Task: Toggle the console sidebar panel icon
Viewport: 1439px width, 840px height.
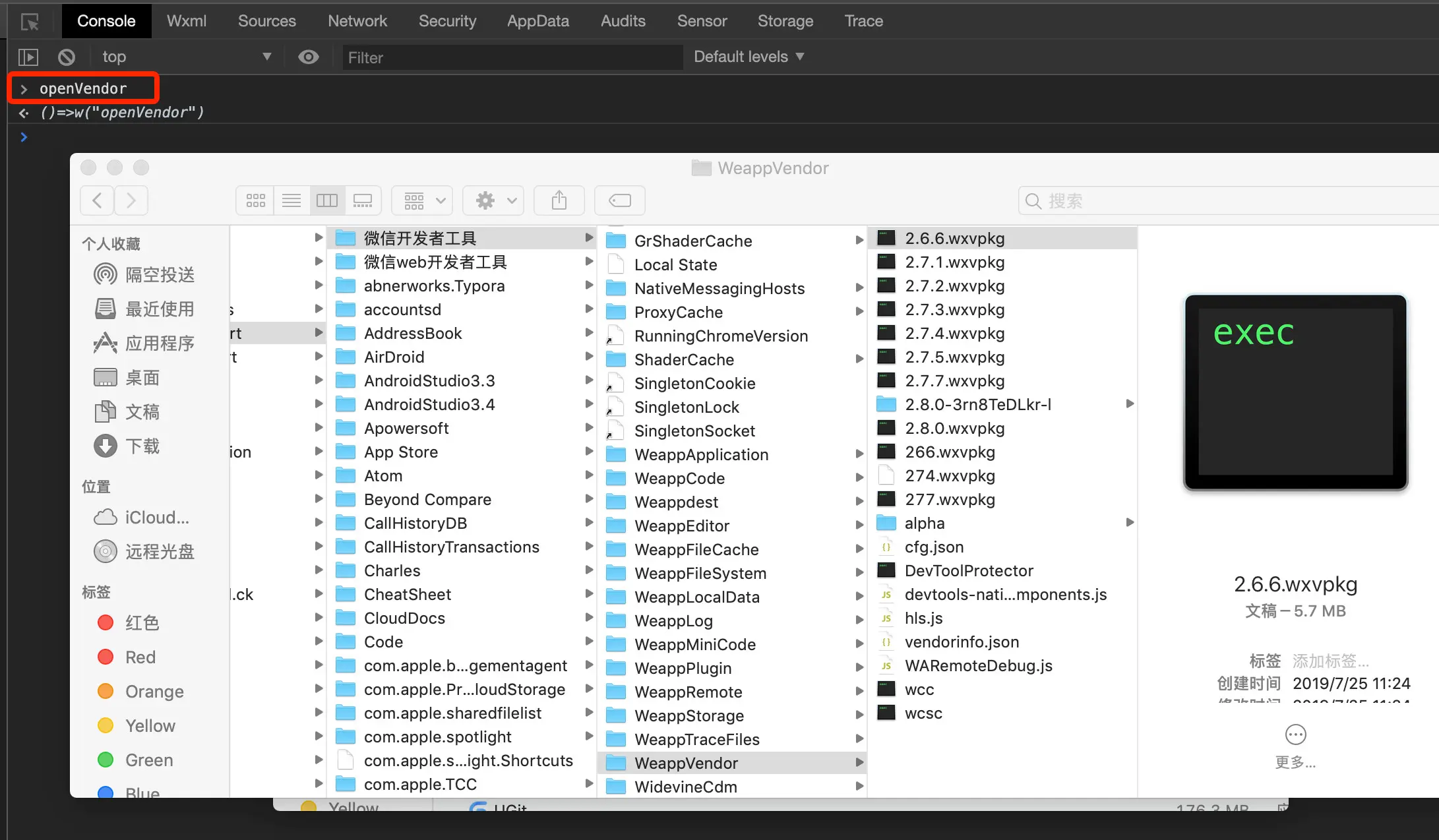Action: point(28,57)
